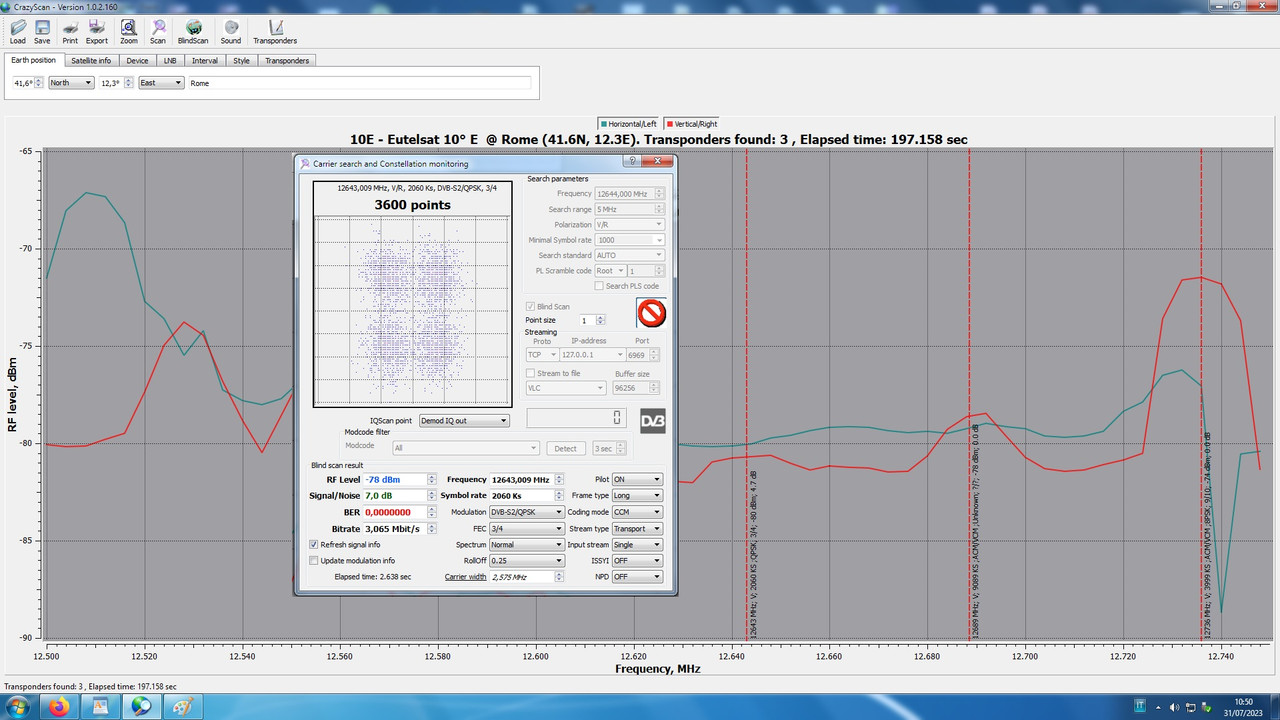
Task: Toggle Vertical/Right legend entry
Action: [692, 123]
